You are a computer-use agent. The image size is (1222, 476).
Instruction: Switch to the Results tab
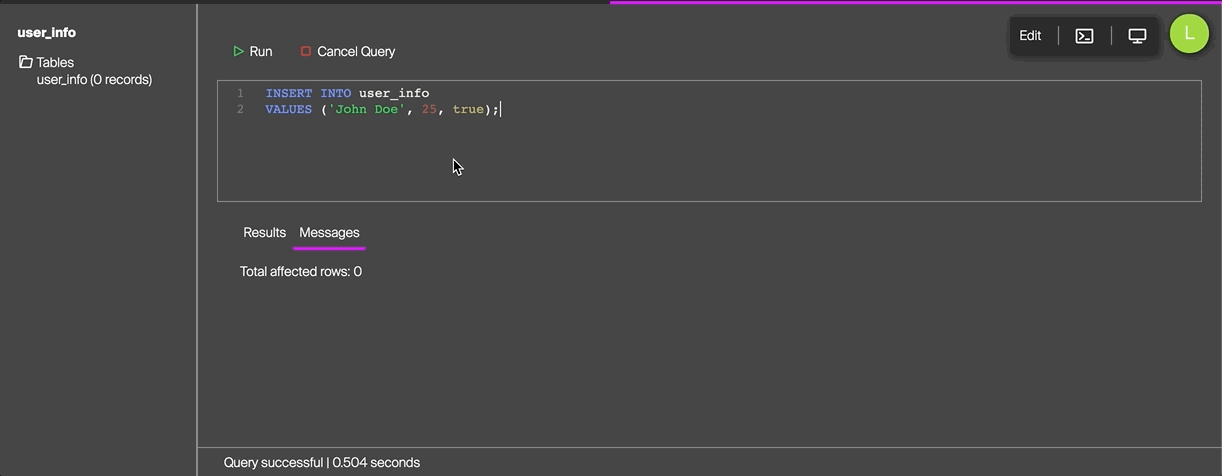click(264, 232)
